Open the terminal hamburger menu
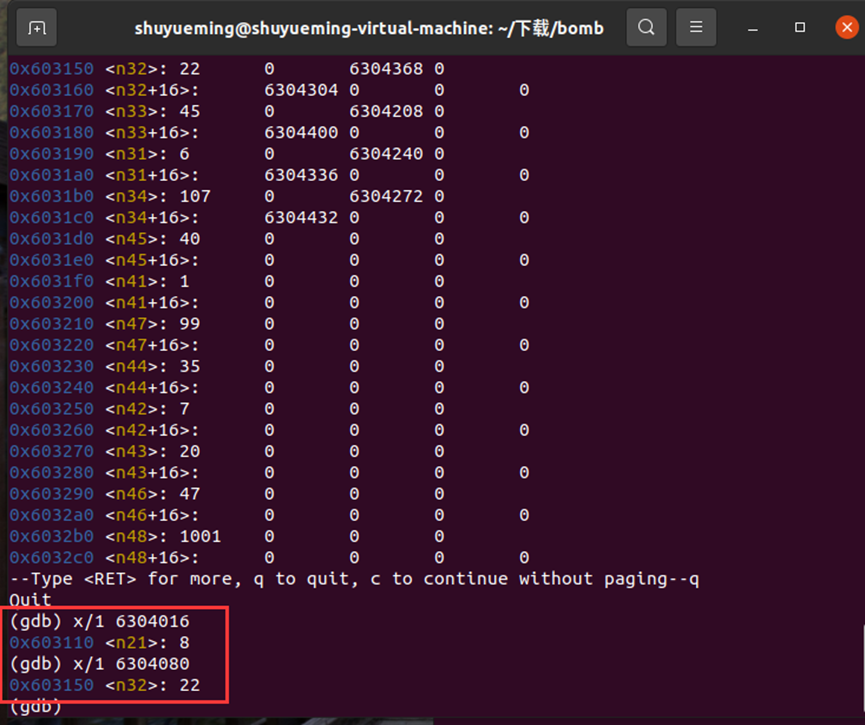The height and width of the screenshot is (725, 865). 696,28
